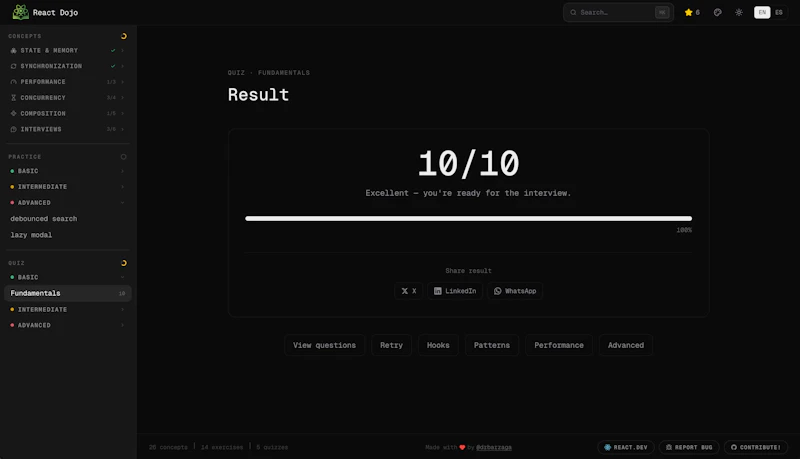Click the Practice progress circle icon

pos(123,157)
